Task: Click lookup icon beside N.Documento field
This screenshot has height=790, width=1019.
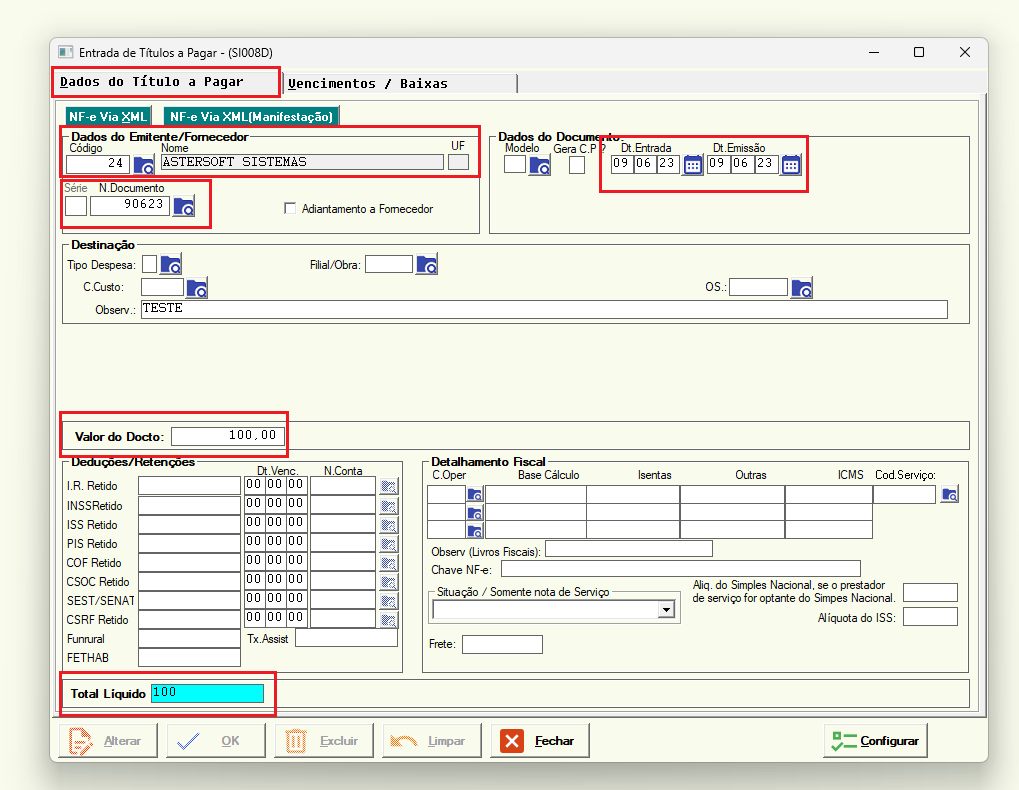Action: pos(184,207)
